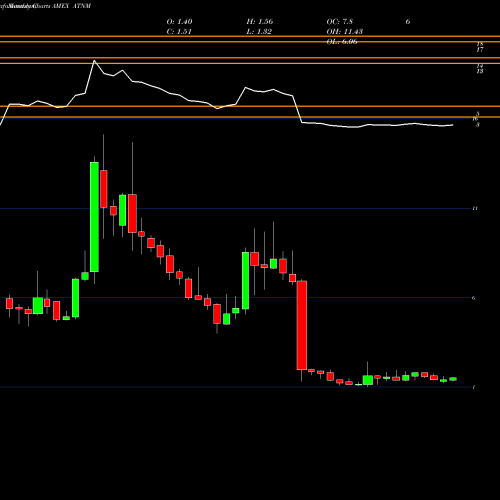Click the 13 label on the upper axis
Image resolution: width=500 pixels, height=500 pixels.
point(480,71)
